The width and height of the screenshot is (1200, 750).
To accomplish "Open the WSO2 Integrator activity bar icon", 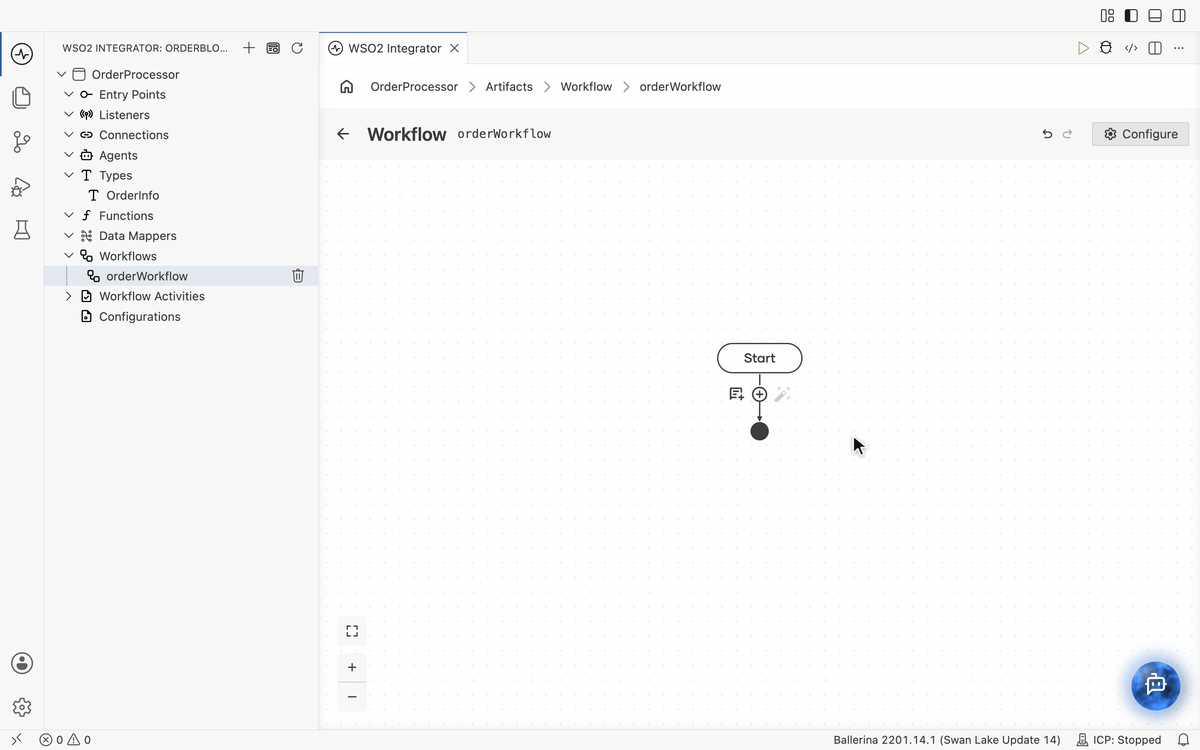I will pos(22,53).
